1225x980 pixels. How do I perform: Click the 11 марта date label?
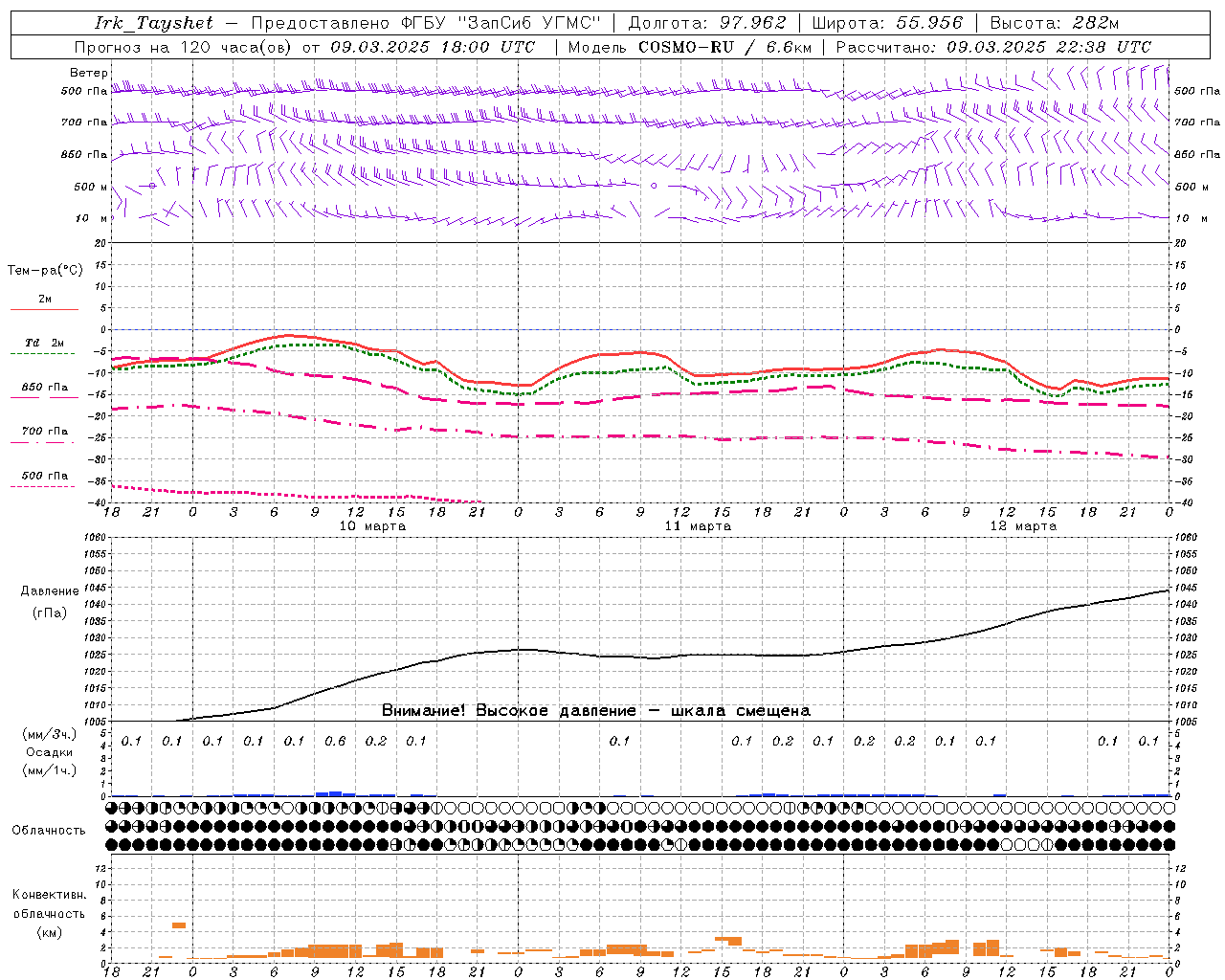point(698,526)
